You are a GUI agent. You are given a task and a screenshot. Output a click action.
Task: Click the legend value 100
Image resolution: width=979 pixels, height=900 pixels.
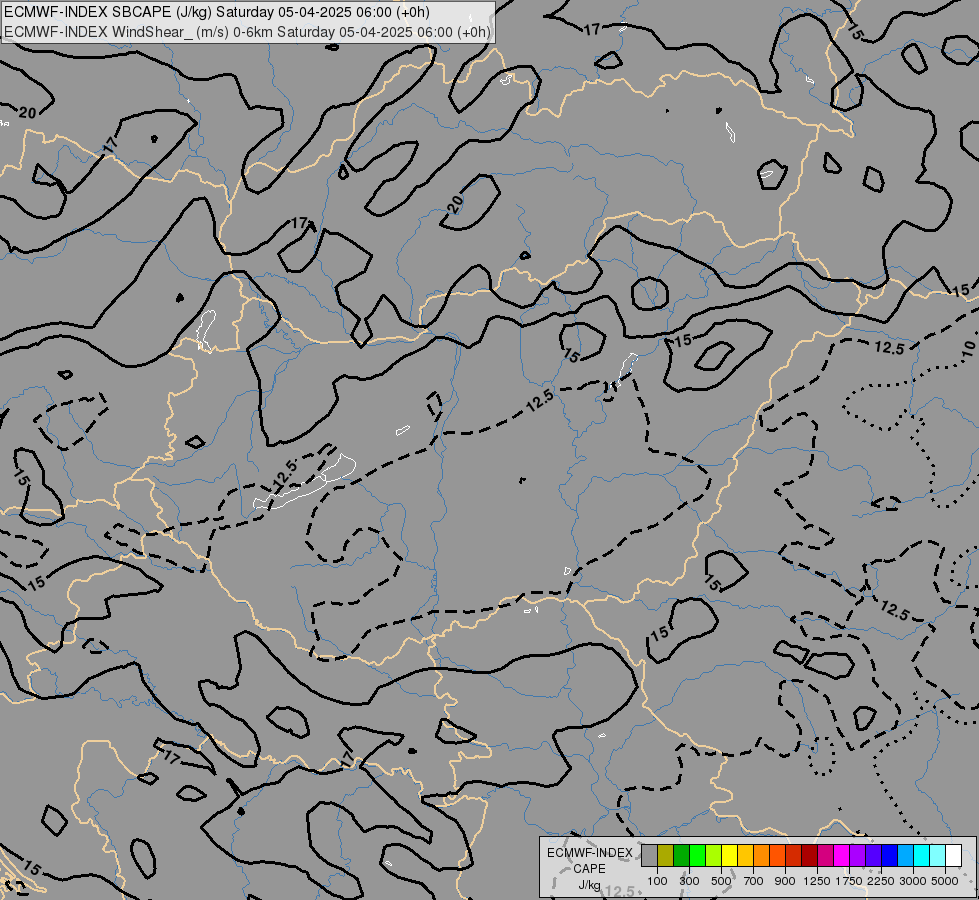pyautogui.click(x=657, y=881)
